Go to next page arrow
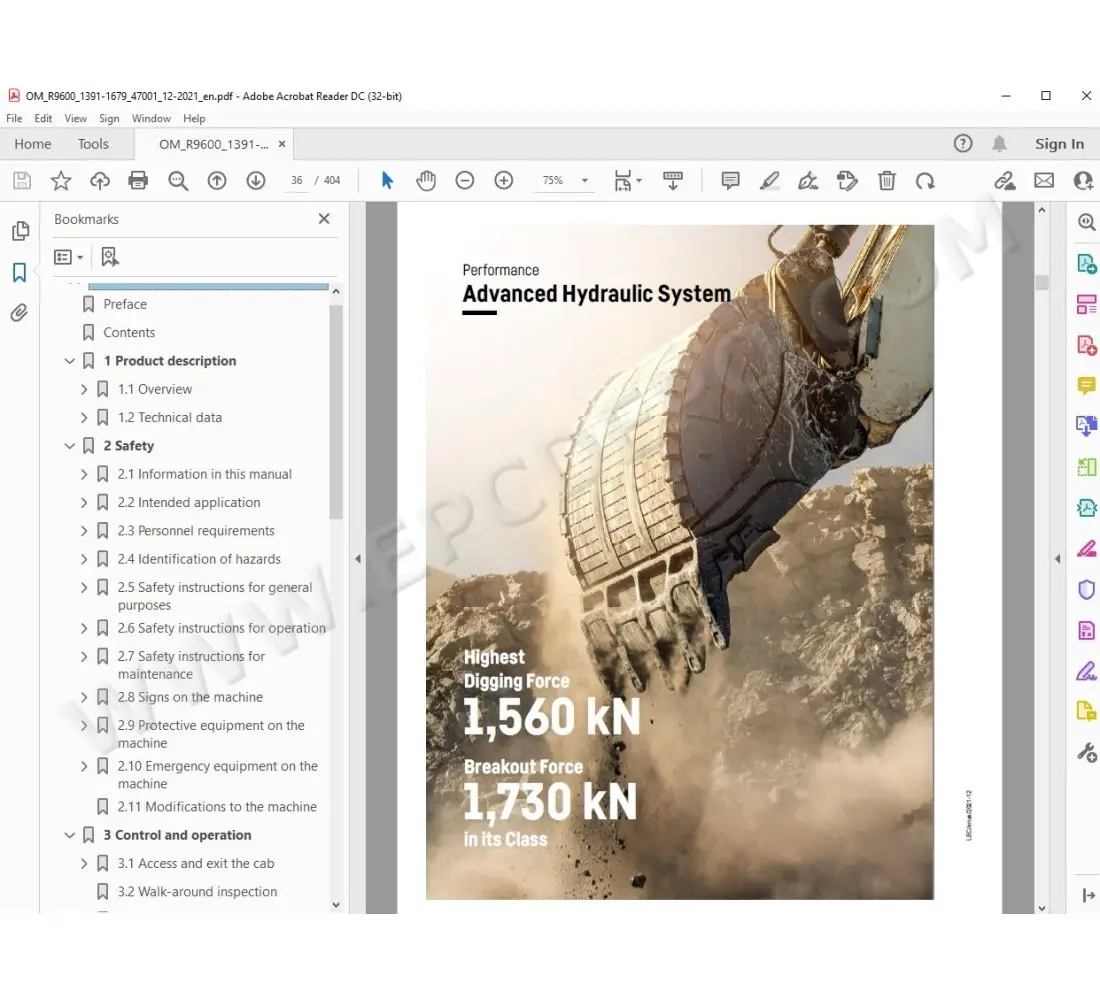This screenshot has width=1100, height=1000. tap(256, 180)
